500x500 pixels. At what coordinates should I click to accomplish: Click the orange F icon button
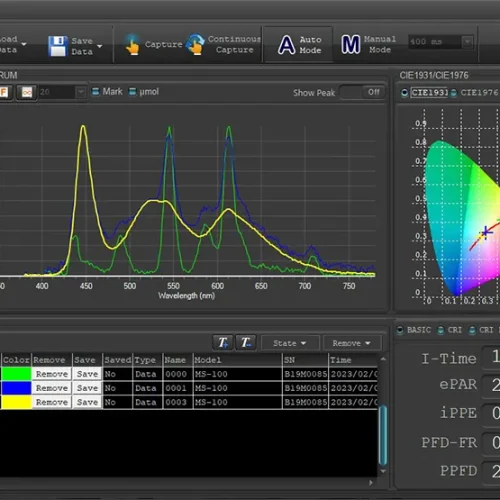point(5,92)
